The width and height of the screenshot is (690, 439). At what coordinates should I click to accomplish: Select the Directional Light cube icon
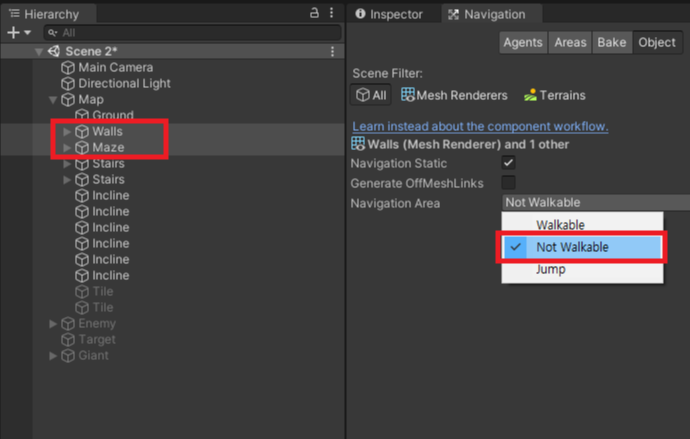coord(68,83)
